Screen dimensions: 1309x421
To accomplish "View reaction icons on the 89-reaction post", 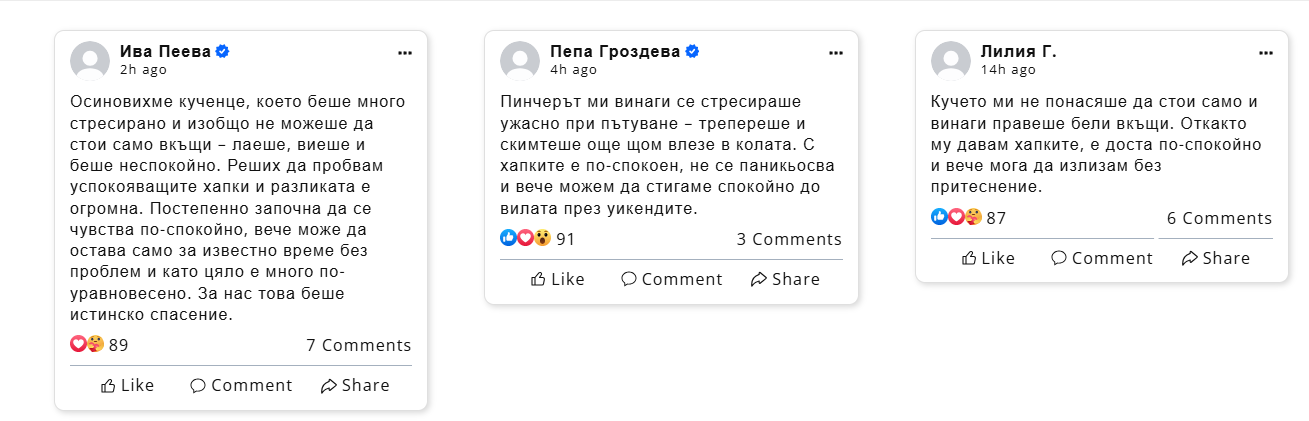I will coord(87,345).
